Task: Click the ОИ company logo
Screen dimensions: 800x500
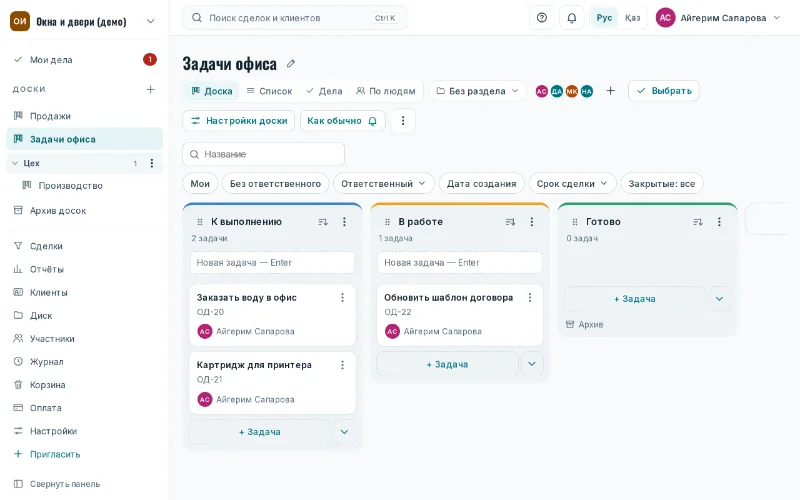Action: point(20,21)
